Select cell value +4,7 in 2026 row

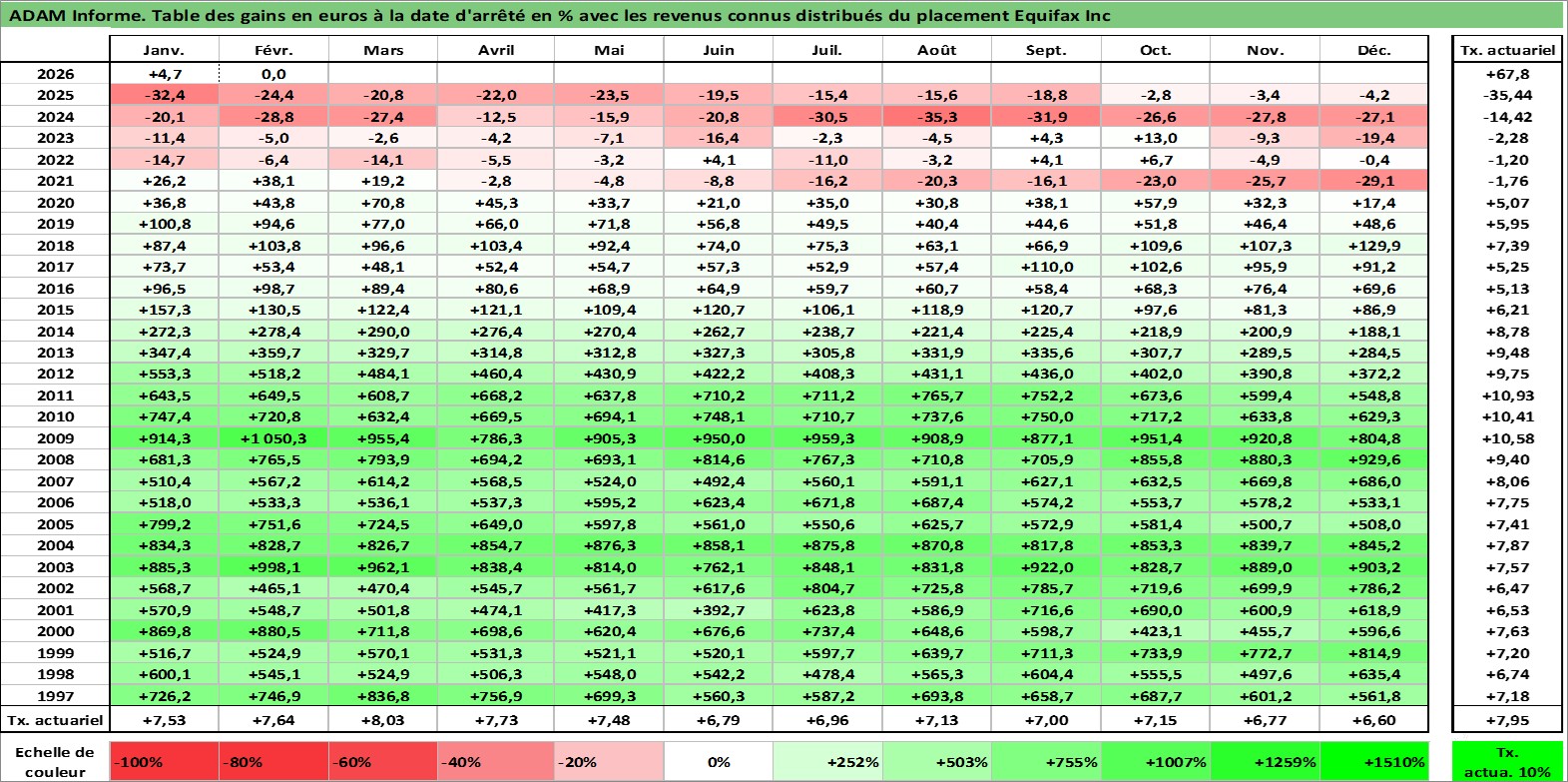tap(164, 74)
